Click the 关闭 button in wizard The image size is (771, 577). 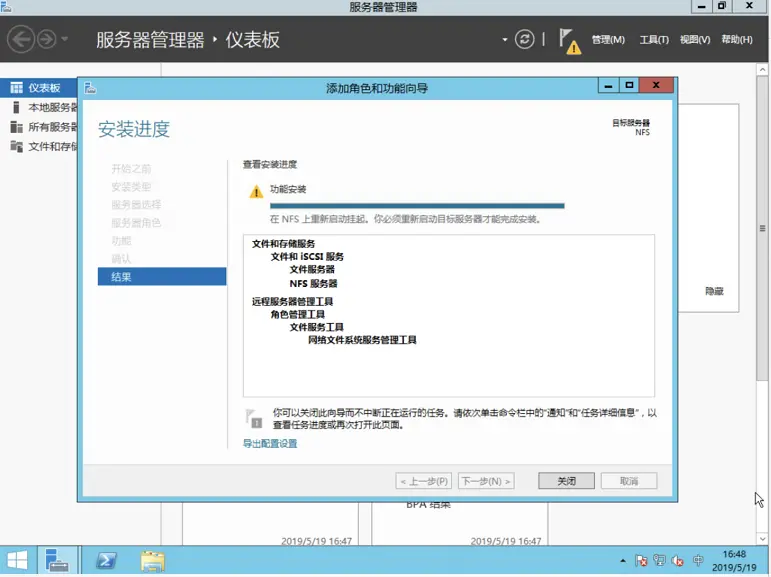click(x=566, y=481)
